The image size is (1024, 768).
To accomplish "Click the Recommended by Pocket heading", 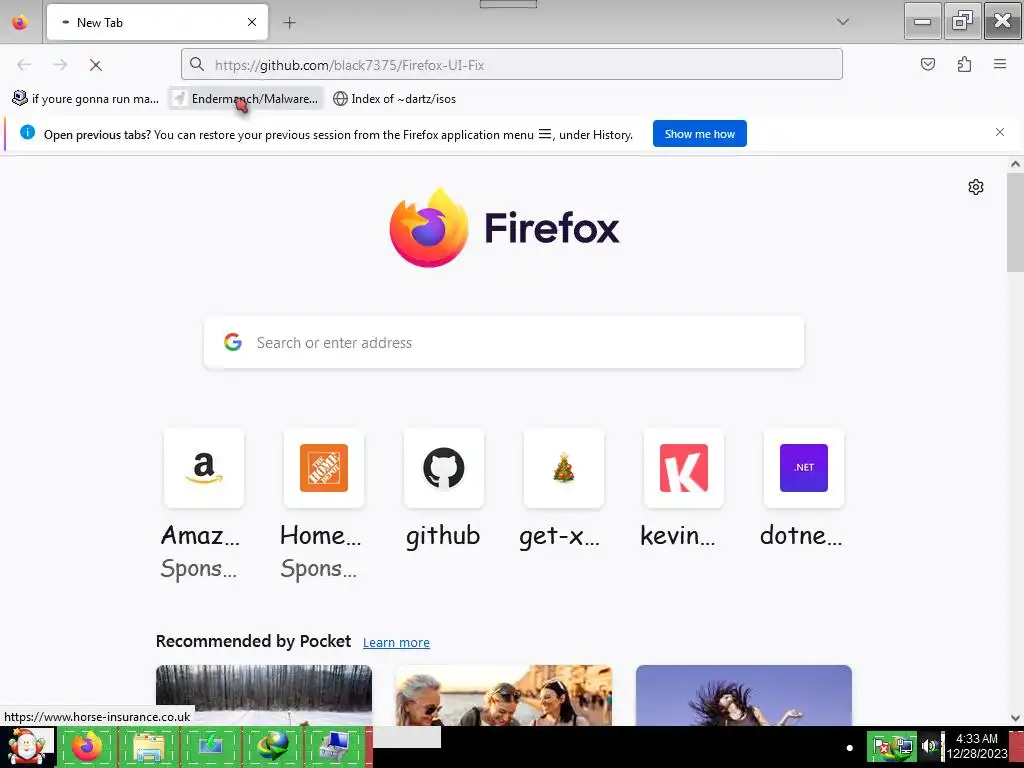I will [253, 641].
